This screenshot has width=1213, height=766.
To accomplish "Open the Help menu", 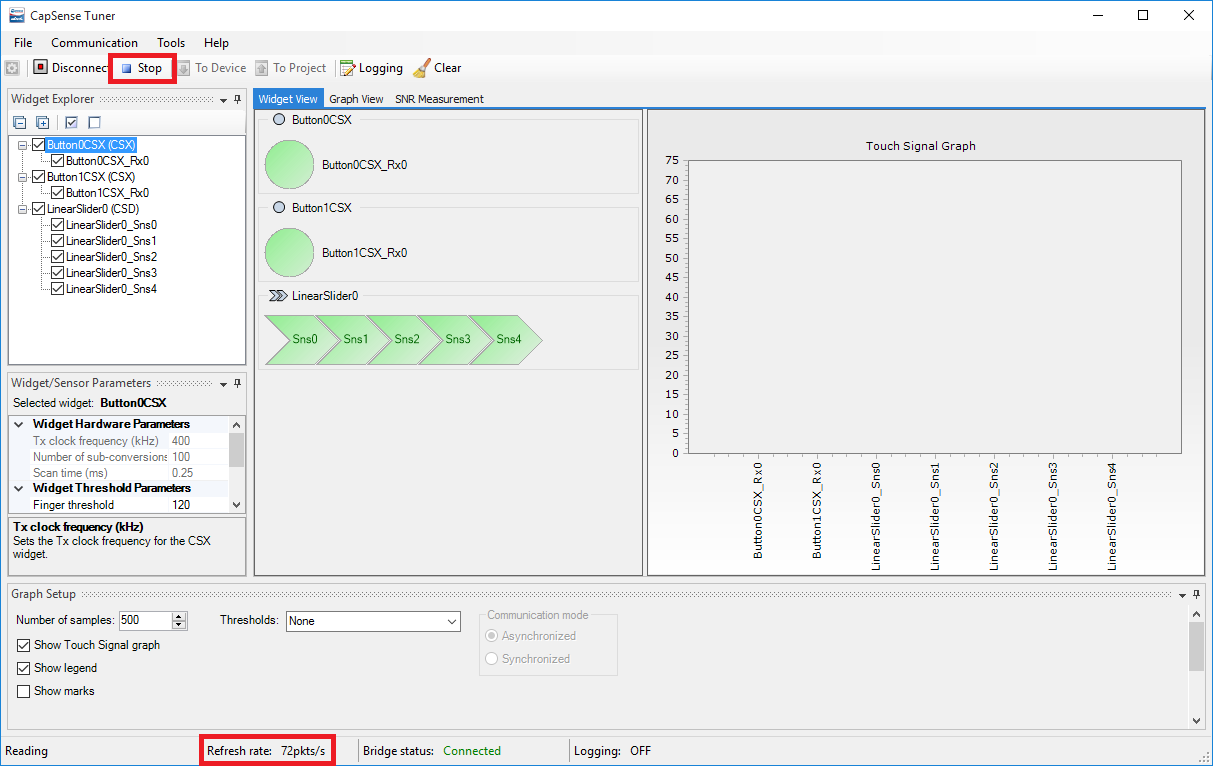I will tap(216, 43).
